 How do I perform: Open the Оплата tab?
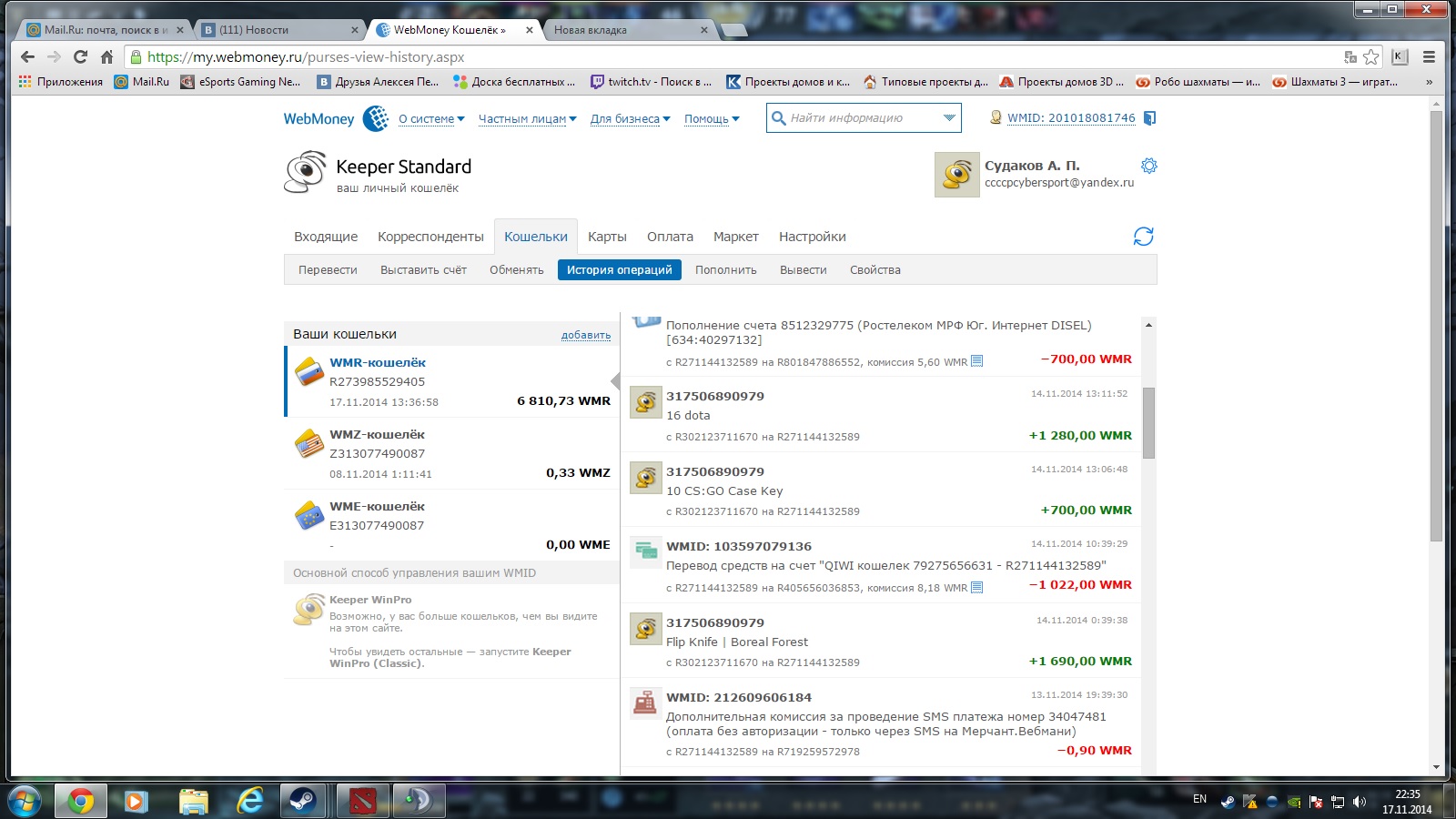pos(670,237)
